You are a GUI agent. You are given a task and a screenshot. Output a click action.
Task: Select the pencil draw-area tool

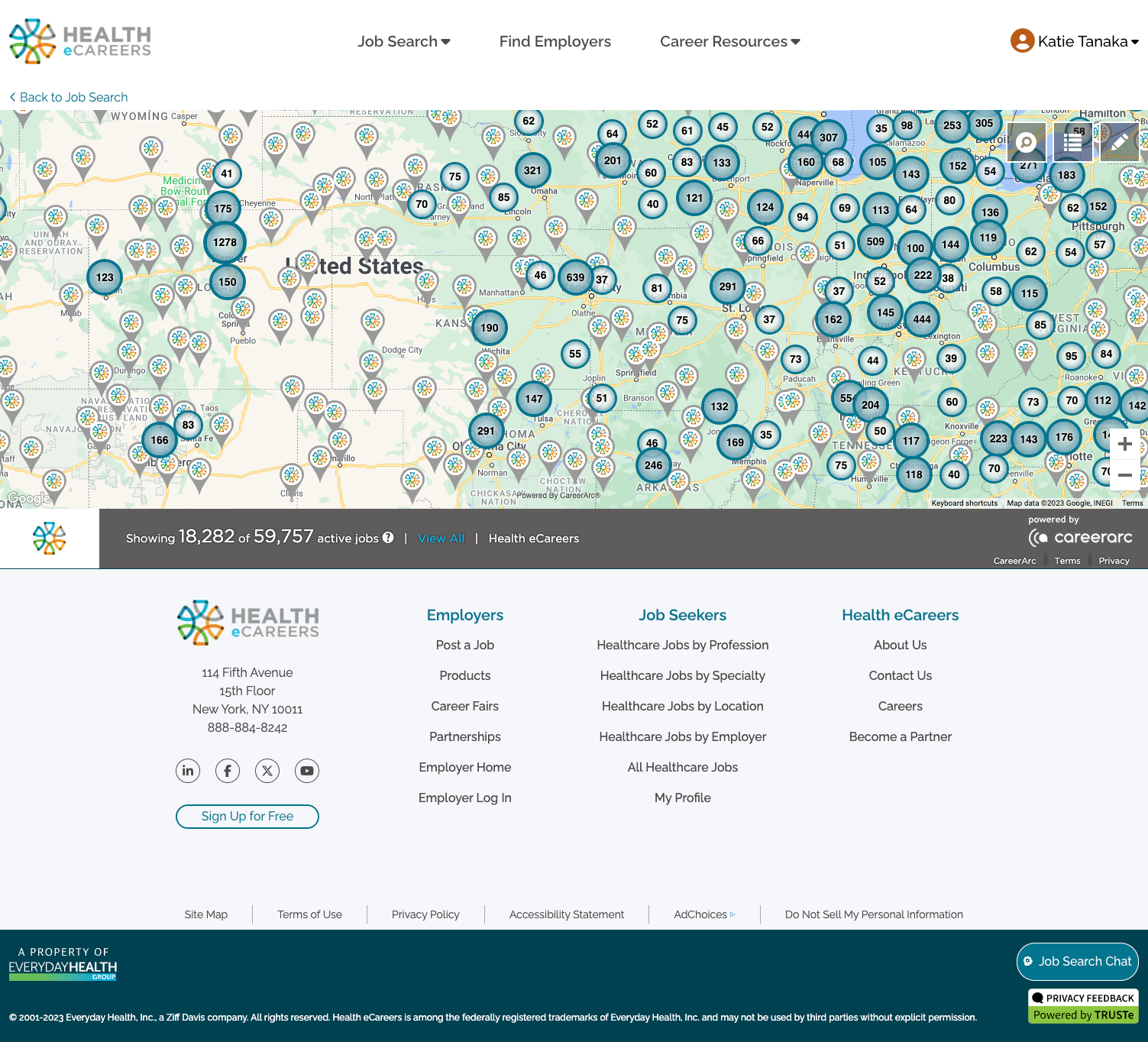click(1120, 142)
